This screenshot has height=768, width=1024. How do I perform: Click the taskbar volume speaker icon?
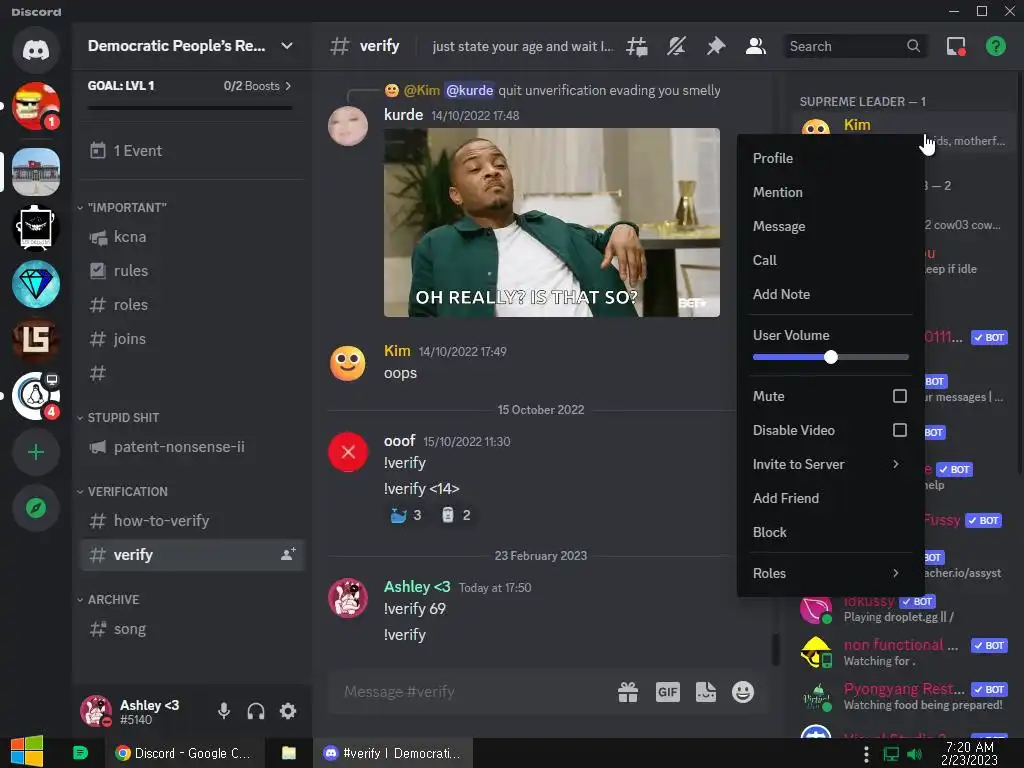(914, 754)
